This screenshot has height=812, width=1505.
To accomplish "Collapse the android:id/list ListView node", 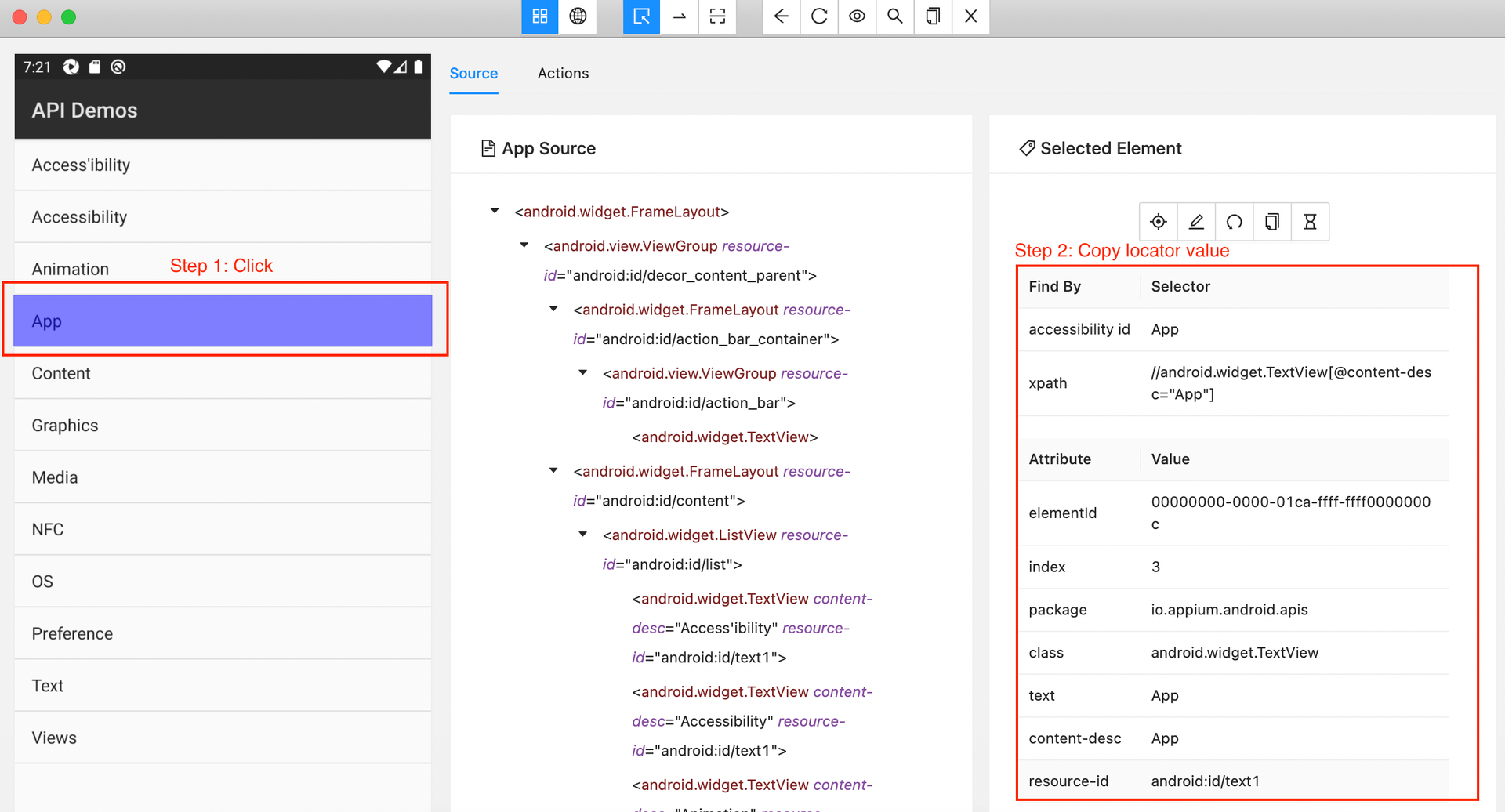I will coord(583,533).
